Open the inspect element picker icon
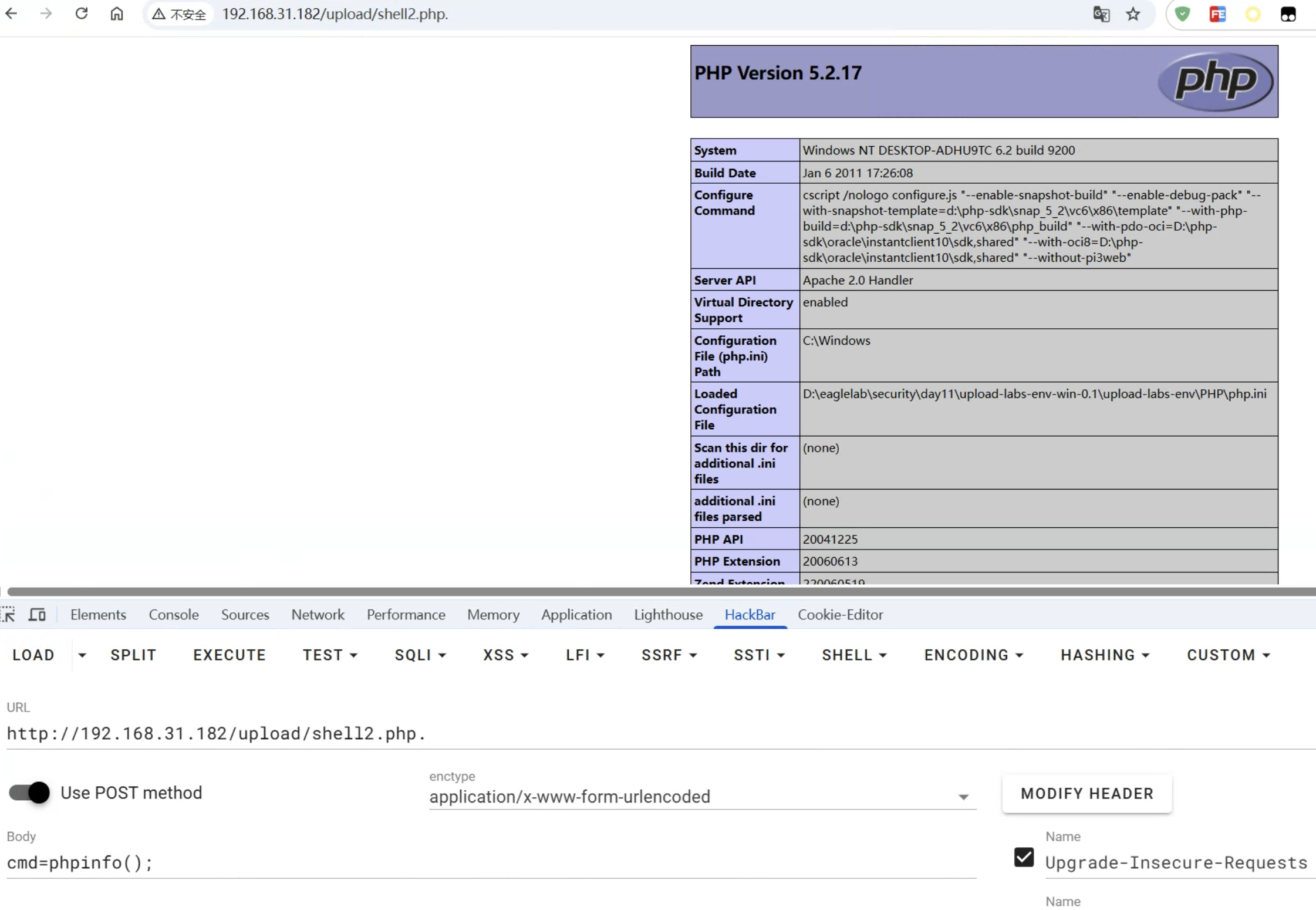Image resolution: width=1316 pixels, height=910 pixels. click(8, 615)
